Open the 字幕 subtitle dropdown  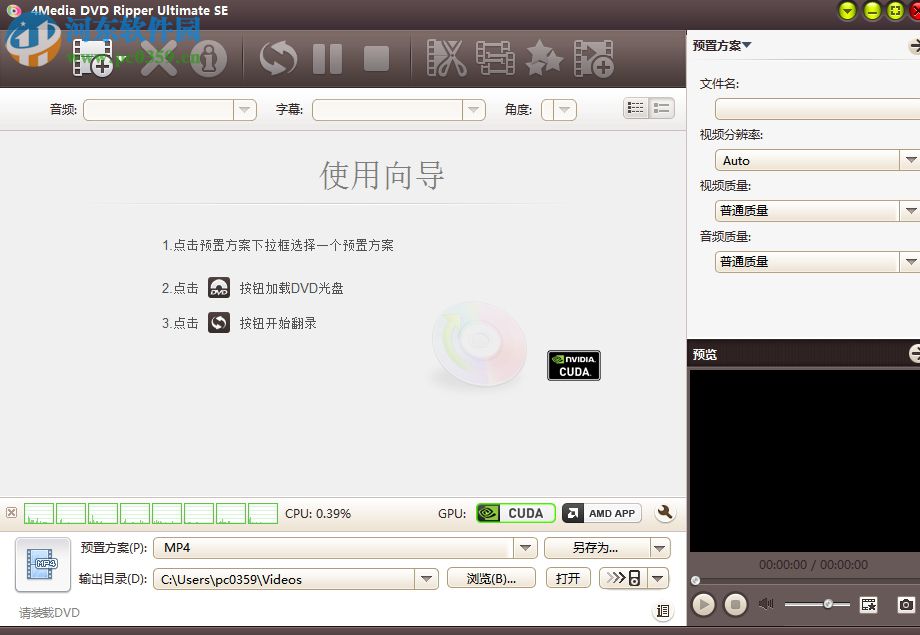[473, 110]
